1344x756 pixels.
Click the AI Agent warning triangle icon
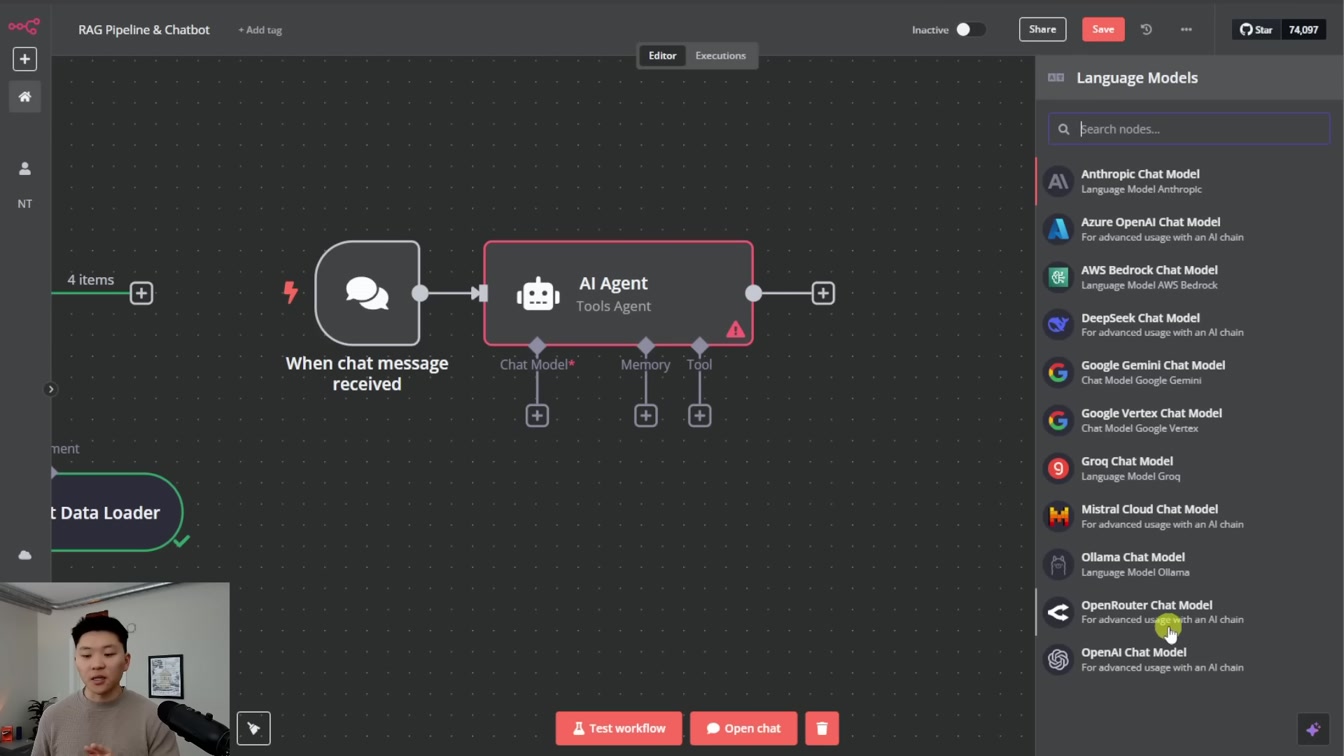[x=735, y=329]
